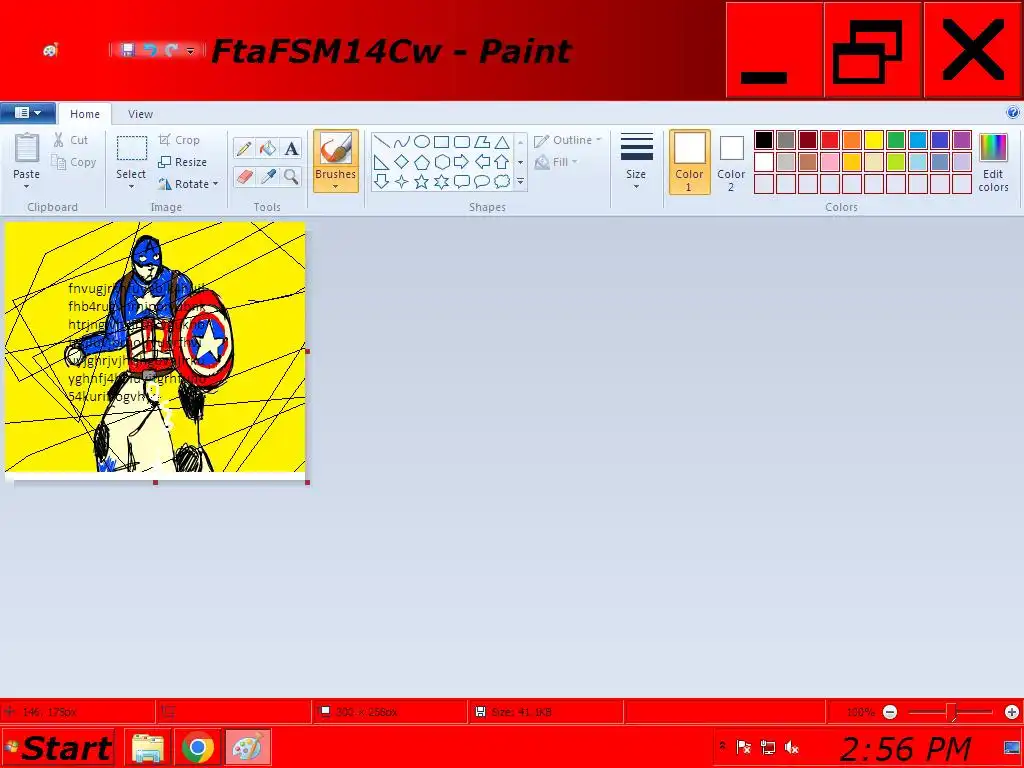Pick the red color swatch
This screenshot has height=768, width=1024.
pyautogui.click(x=830, y=140)
